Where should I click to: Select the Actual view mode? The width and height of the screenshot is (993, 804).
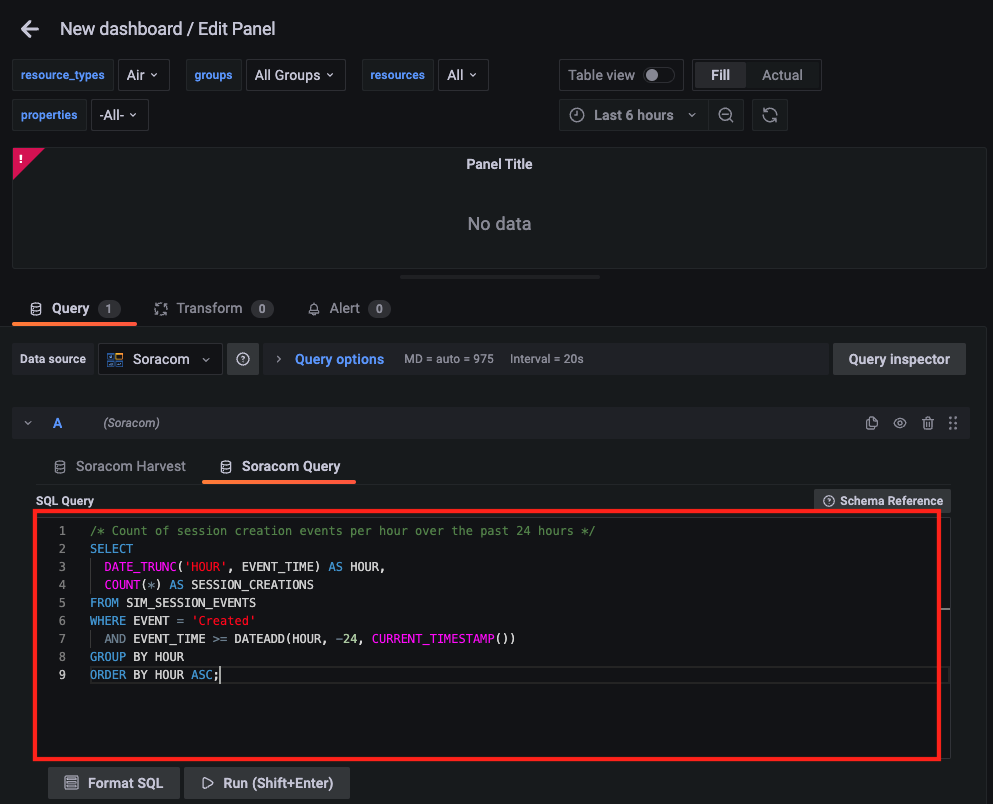pos(782,75)
